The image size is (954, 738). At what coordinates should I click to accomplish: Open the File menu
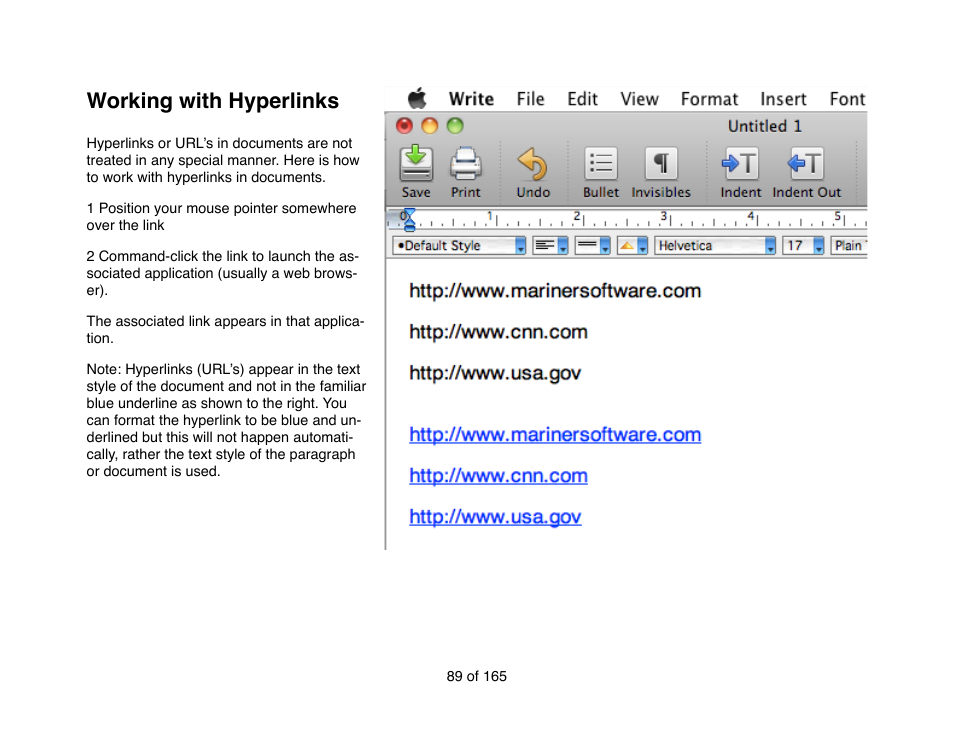coord(530,99)
